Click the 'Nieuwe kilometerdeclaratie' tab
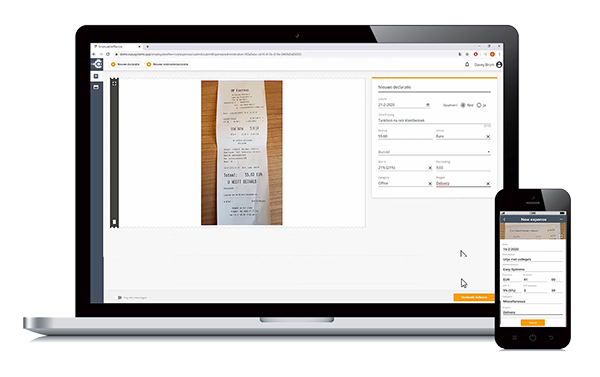Screen dimensions: 600x377 [168, 64]
